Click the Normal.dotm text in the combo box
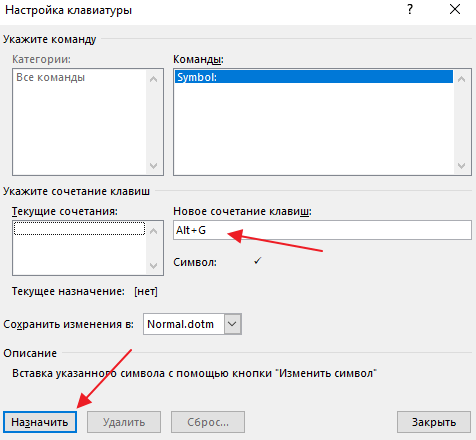 (180, 324)
